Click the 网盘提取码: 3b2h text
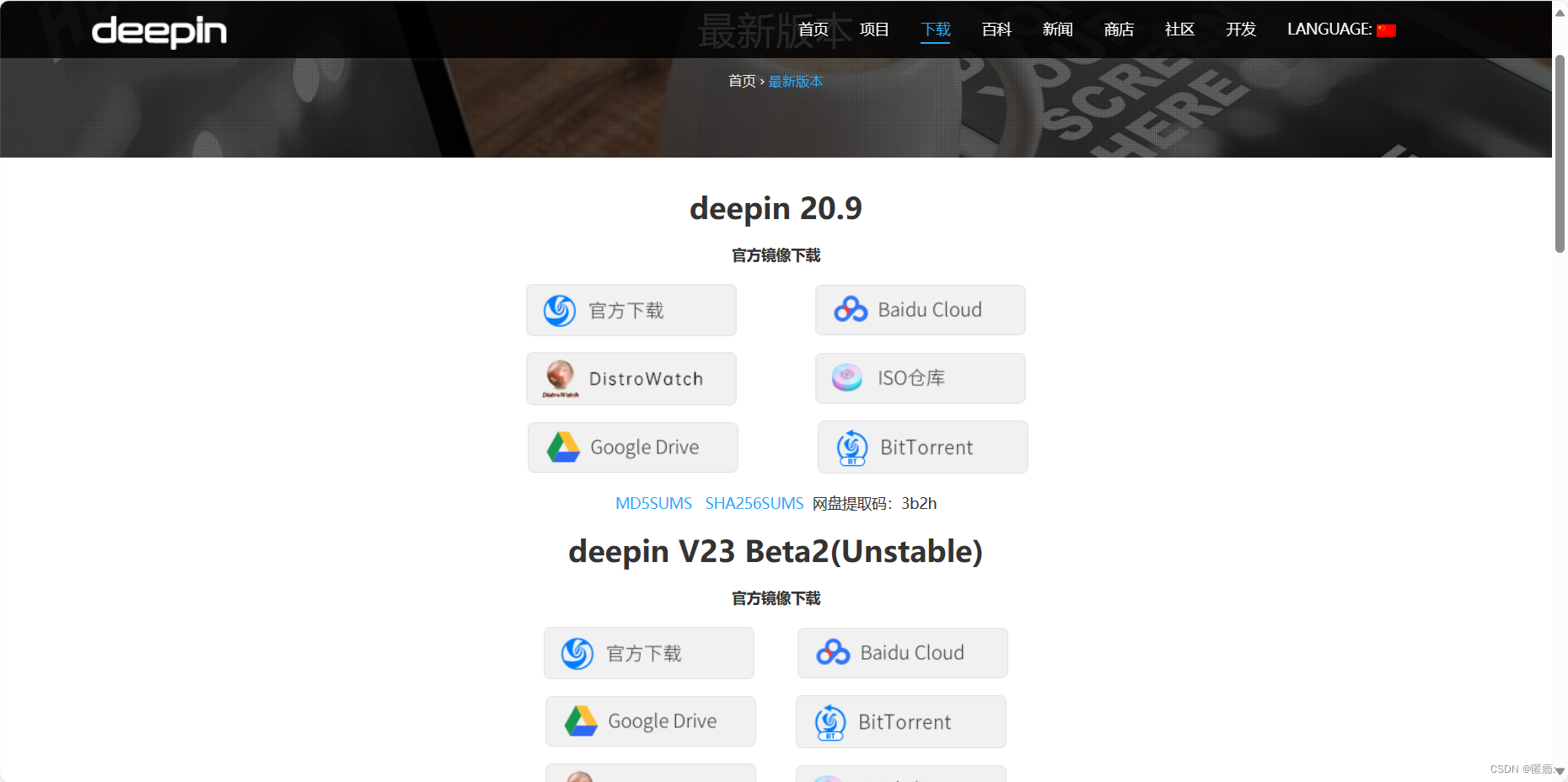 [x=875, y=503]
